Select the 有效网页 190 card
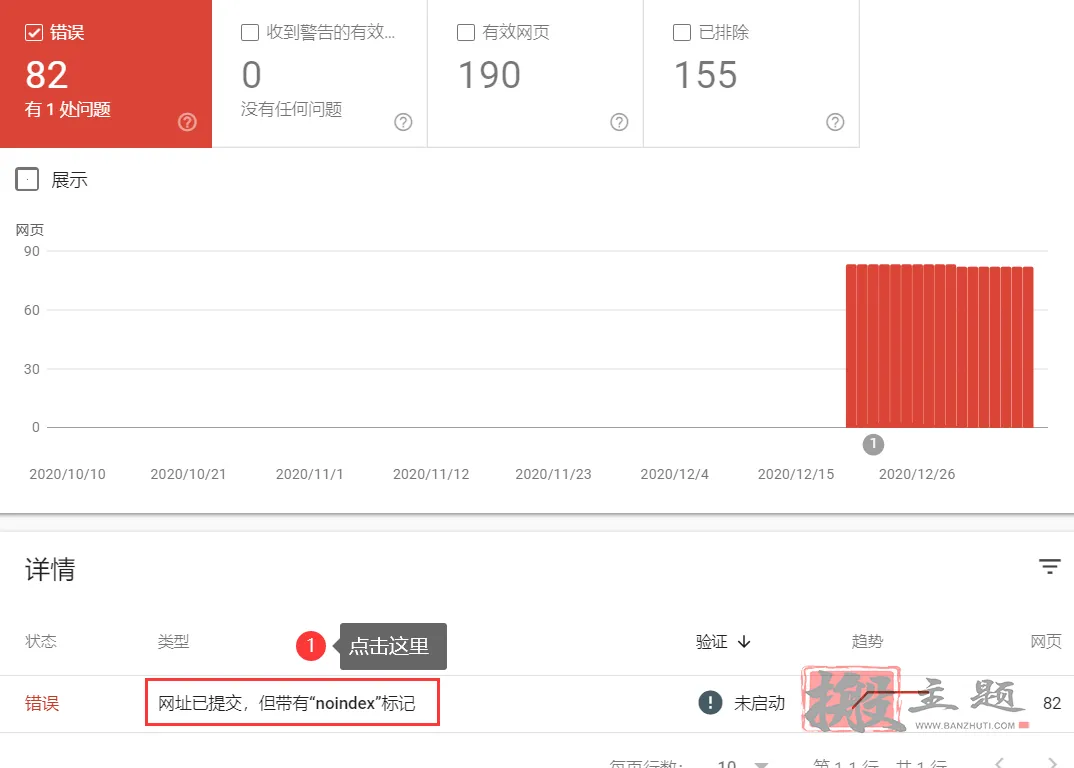 [x=535, y=73]
